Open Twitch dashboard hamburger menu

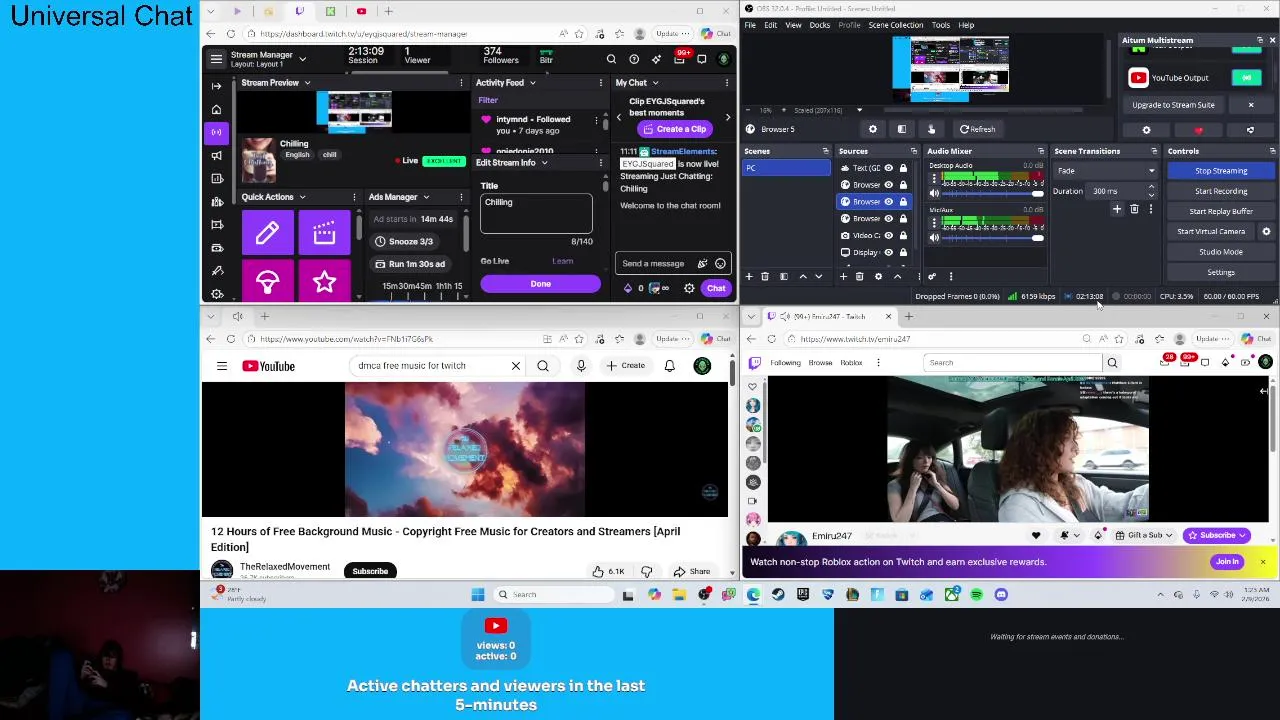point(216,59)
